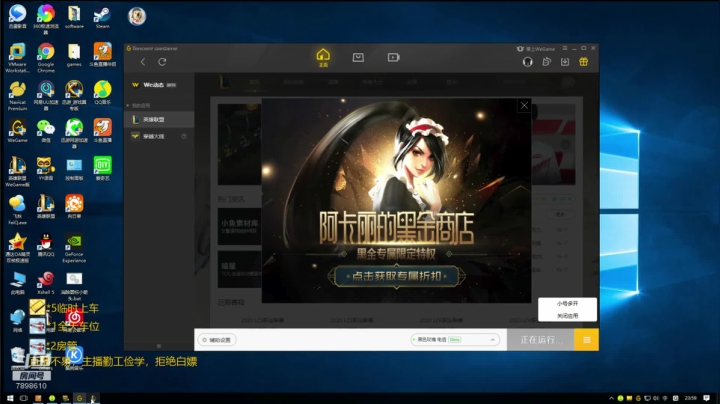Viewport: 720px width, 404px height.
Task: Launch Steam from desktop
Action: click(102, 17)
